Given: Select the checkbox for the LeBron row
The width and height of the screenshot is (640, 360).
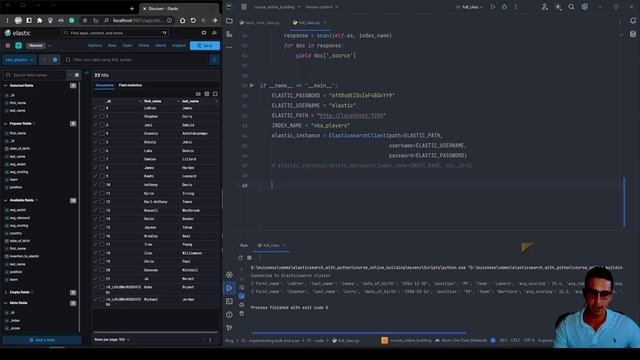Looking at the screenshot, I should (102, 108).
